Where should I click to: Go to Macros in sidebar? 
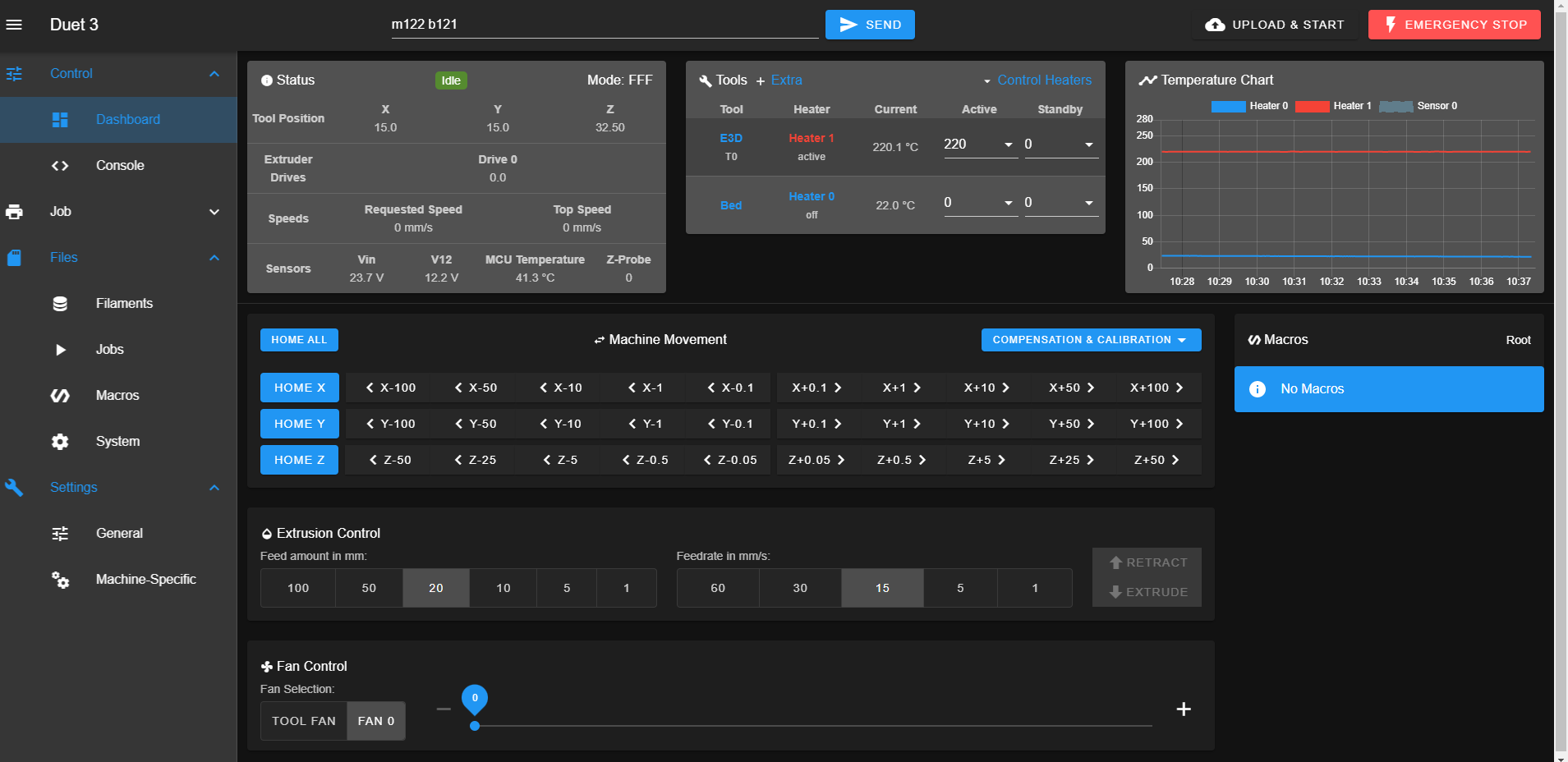click(x=119, y=396)
